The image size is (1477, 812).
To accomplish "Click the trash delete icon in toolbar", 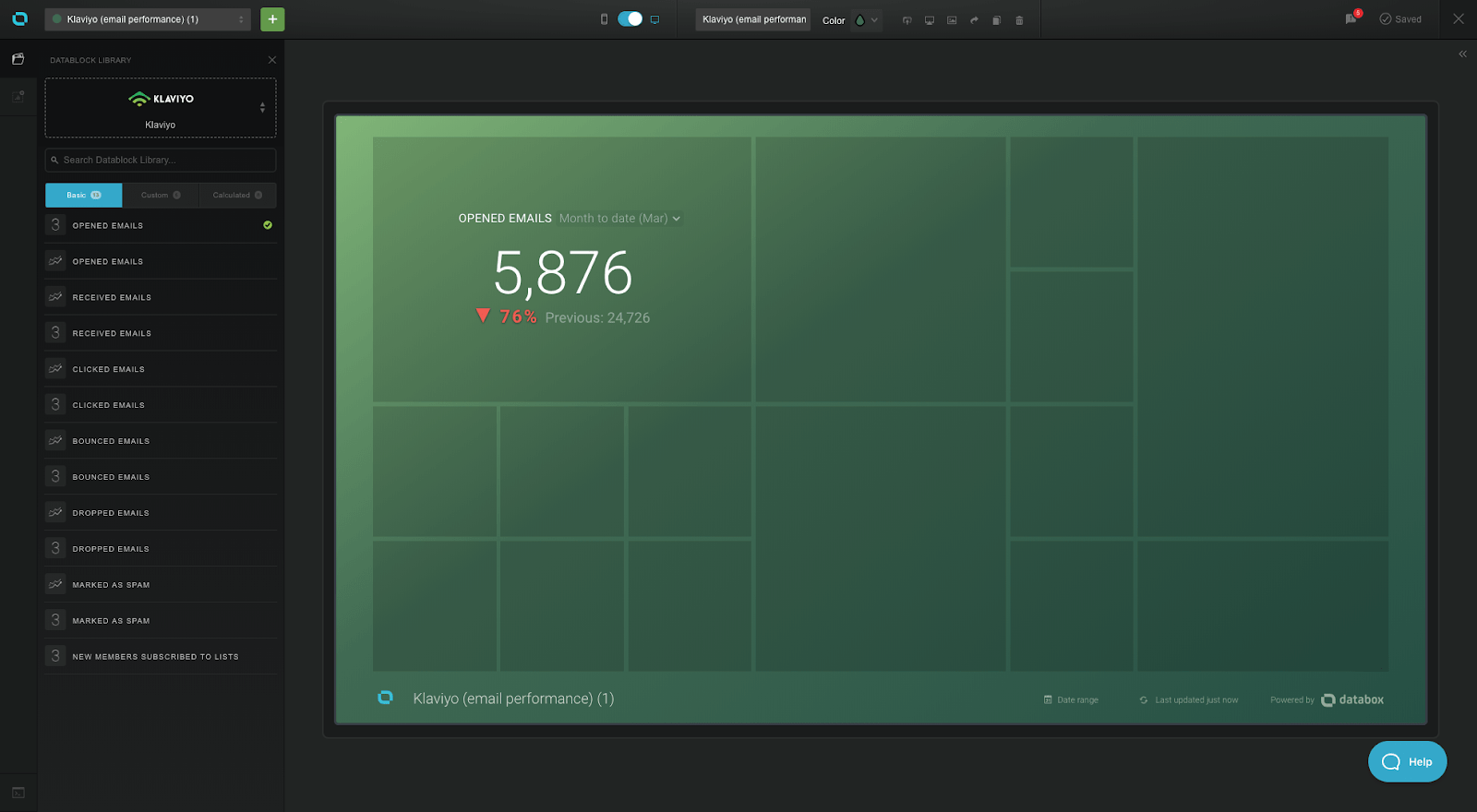I will tap(1019, 20).
